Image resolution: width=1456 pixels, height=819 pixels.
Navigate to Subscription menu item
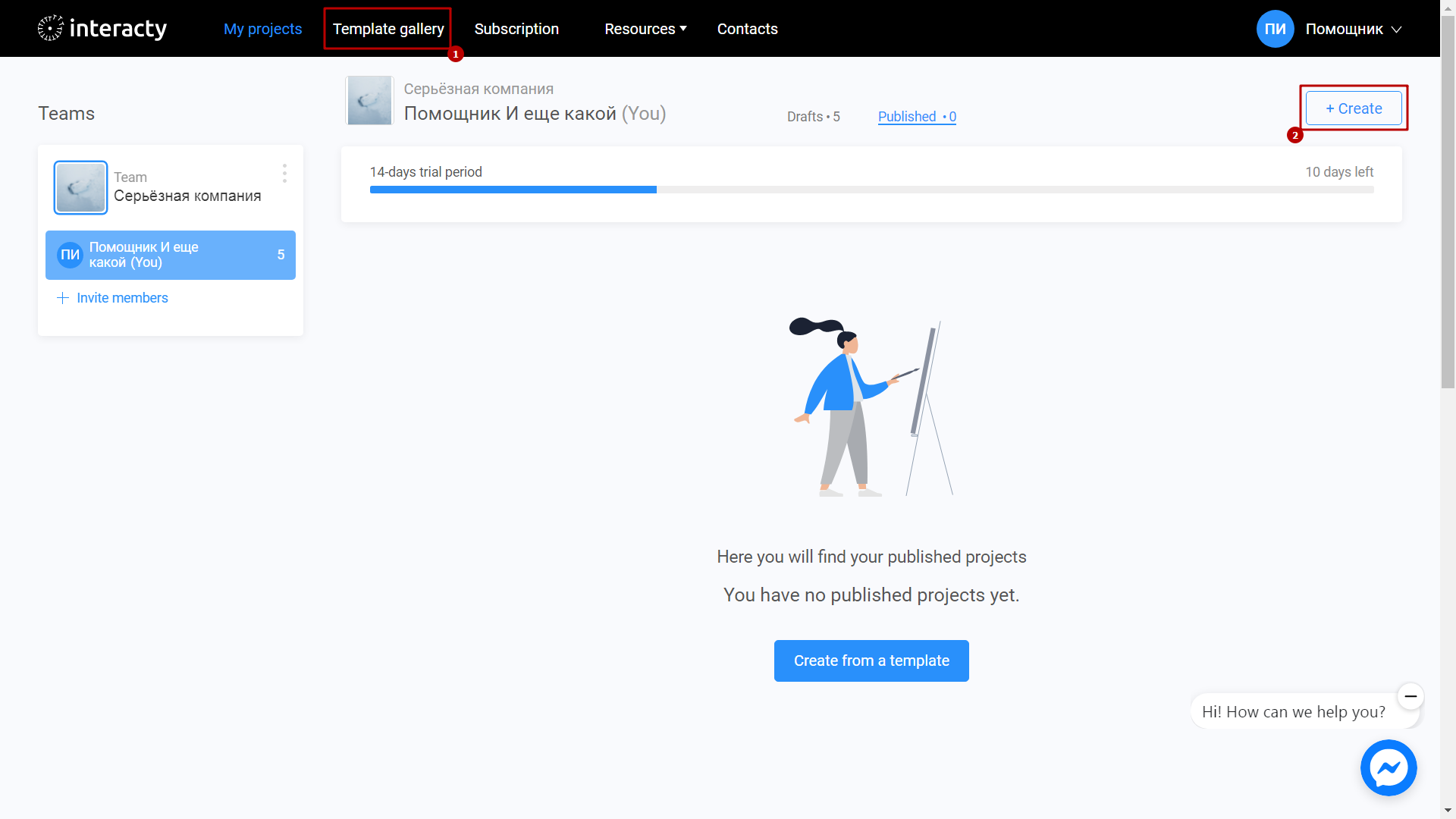coord(517,28)
